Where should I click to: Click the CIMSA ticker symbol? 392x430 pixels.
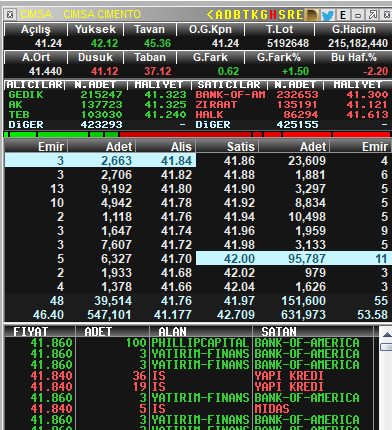point(36,14)
